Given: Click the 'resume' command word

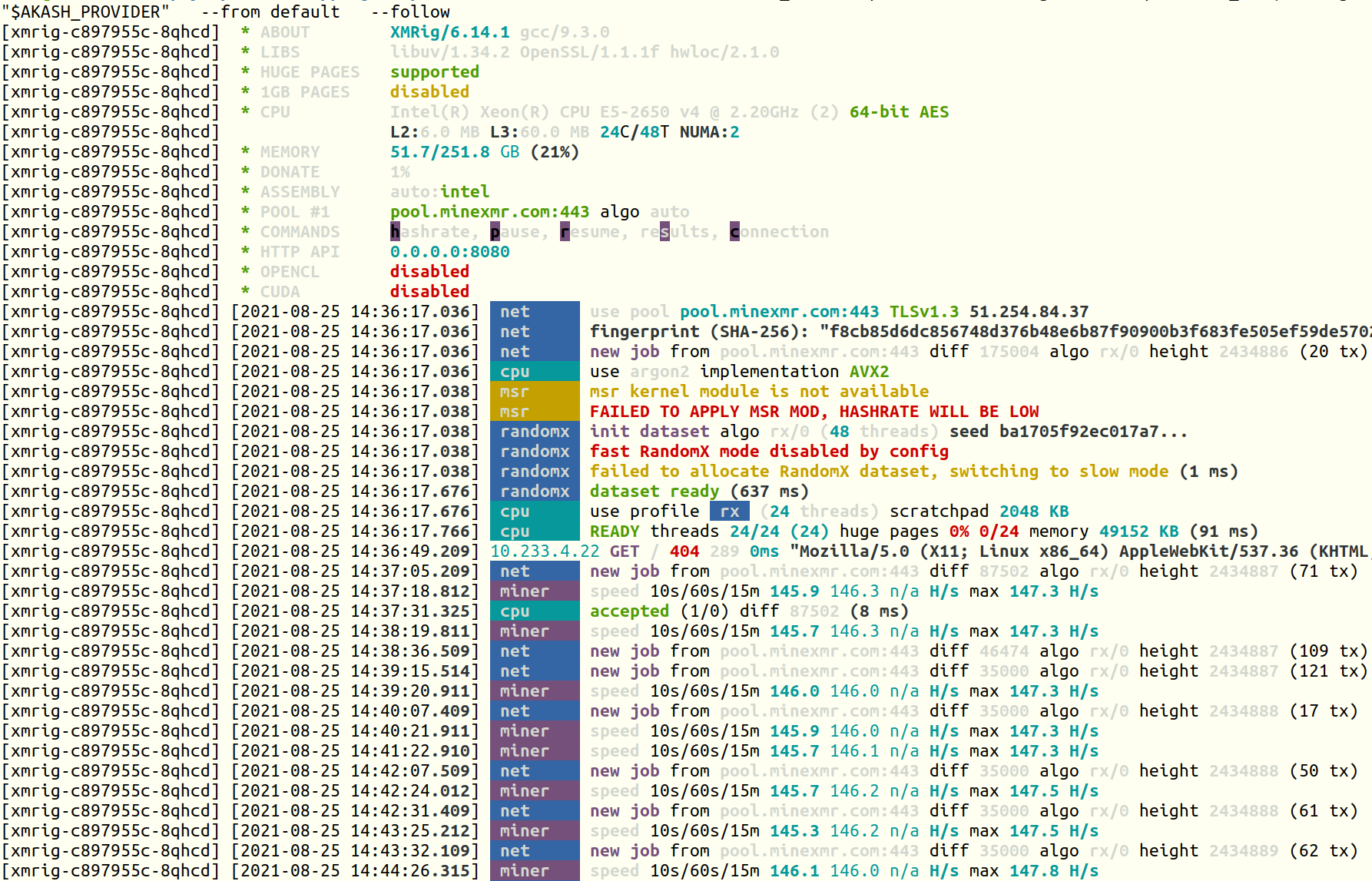Looking at the screenshot, I should click(x=589, y=232).
